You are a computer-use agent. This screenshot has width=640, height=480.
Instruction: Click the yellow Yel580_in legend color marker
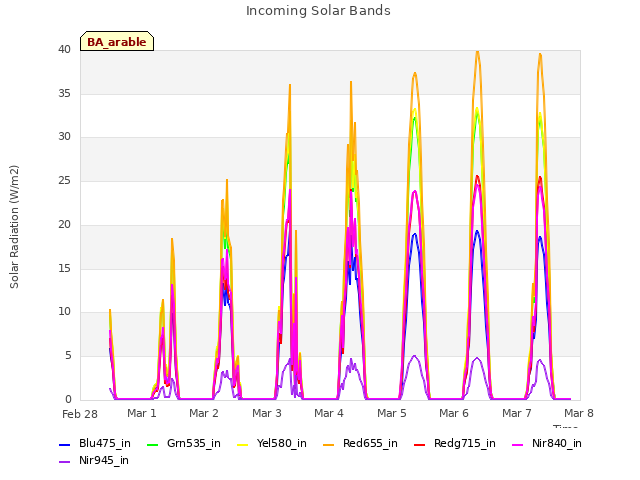coord(242,444)
